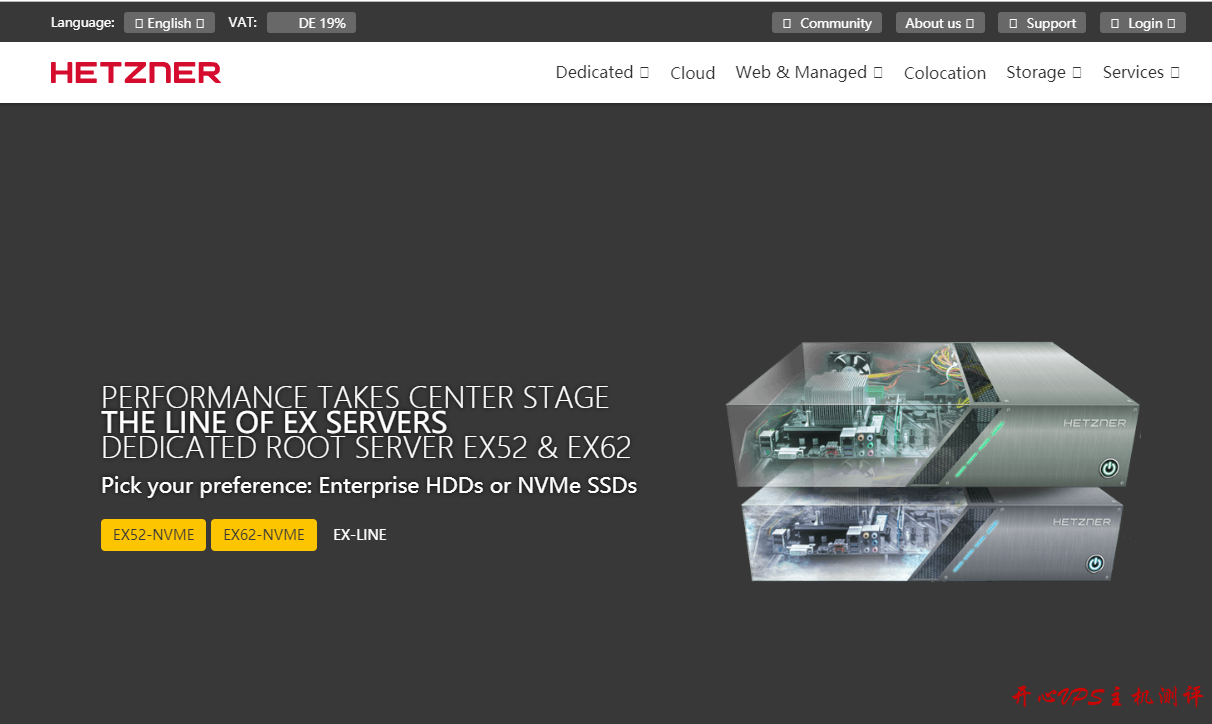Select the yellow EX52-NVME button
The width and height of the screenshot is (1212, 724).
[153, 535]
